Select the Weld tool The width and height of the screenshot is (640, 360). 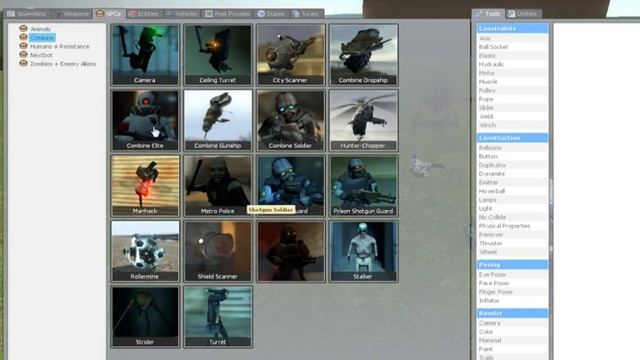pos(512,117)
